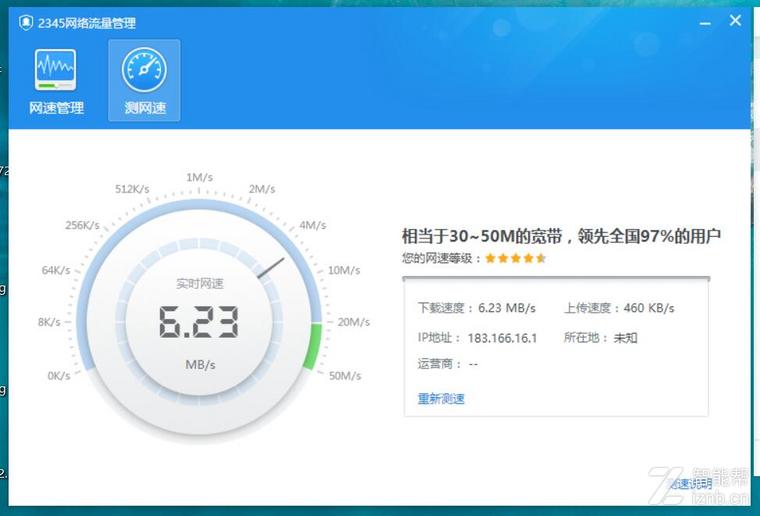Click the 重新测速 retest link
Screen dimensions: 760x516
click(441, 399)
